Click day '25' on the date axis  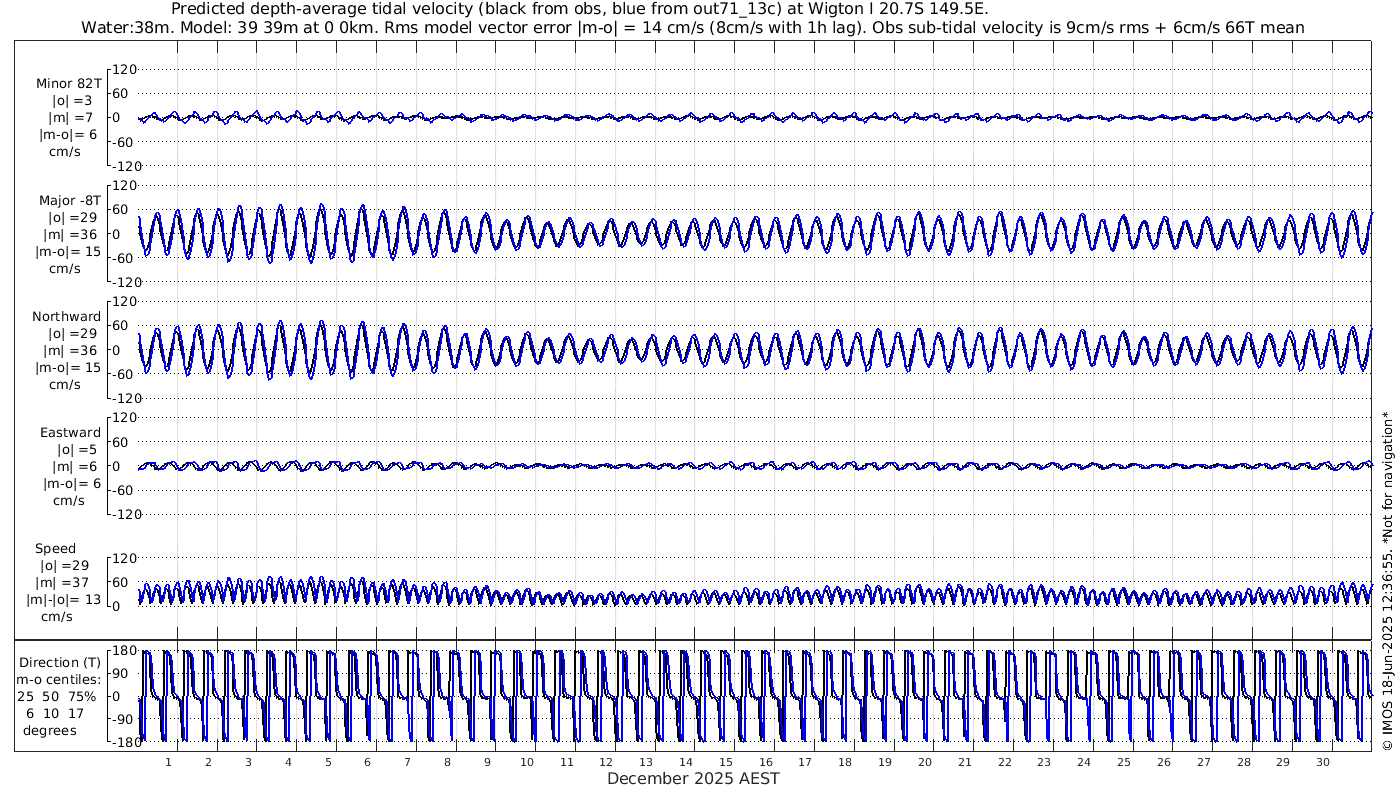(x=1124, y=762)
